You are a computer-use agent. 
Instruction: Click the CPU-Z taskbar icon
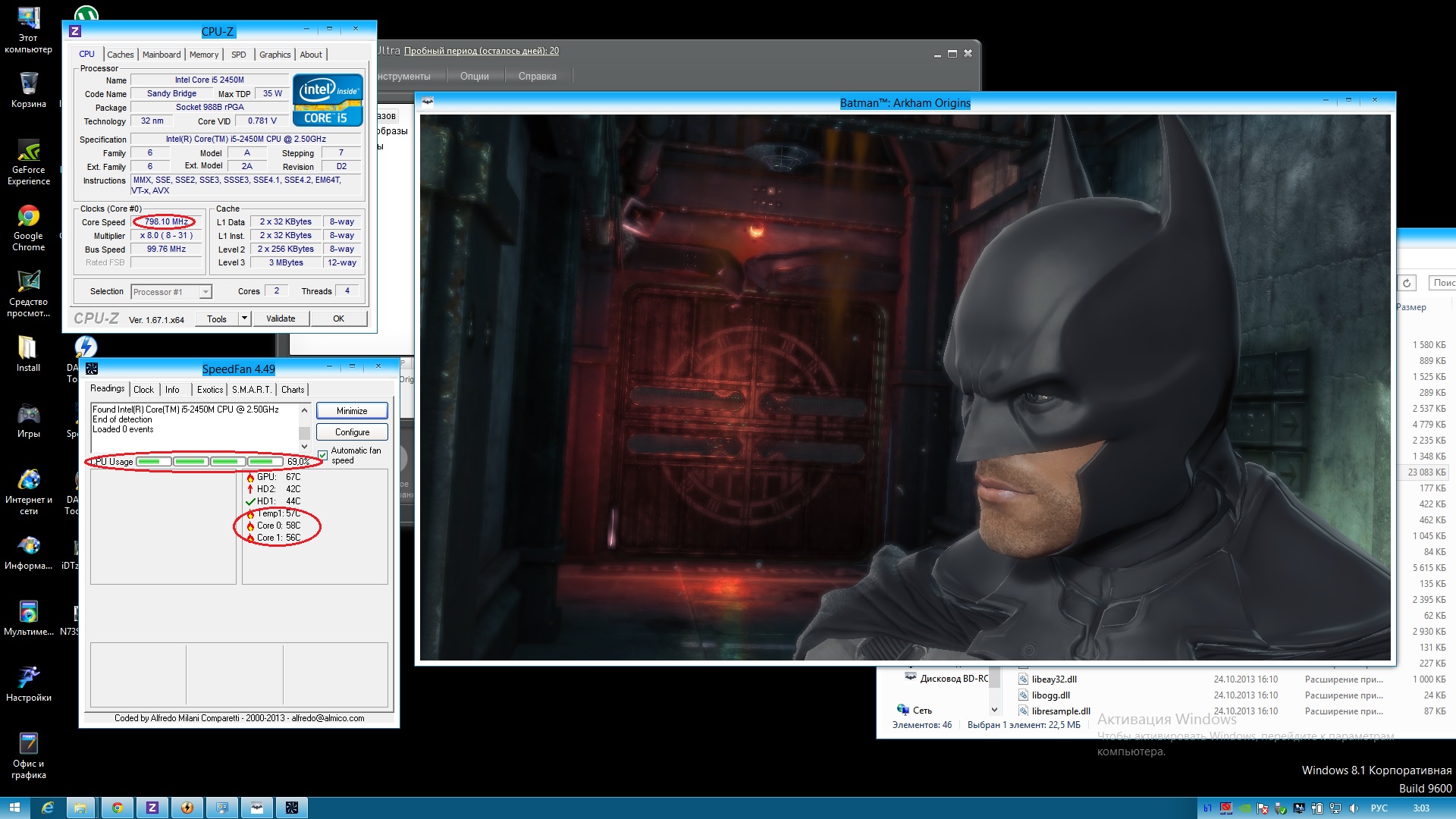click(152, 808)
